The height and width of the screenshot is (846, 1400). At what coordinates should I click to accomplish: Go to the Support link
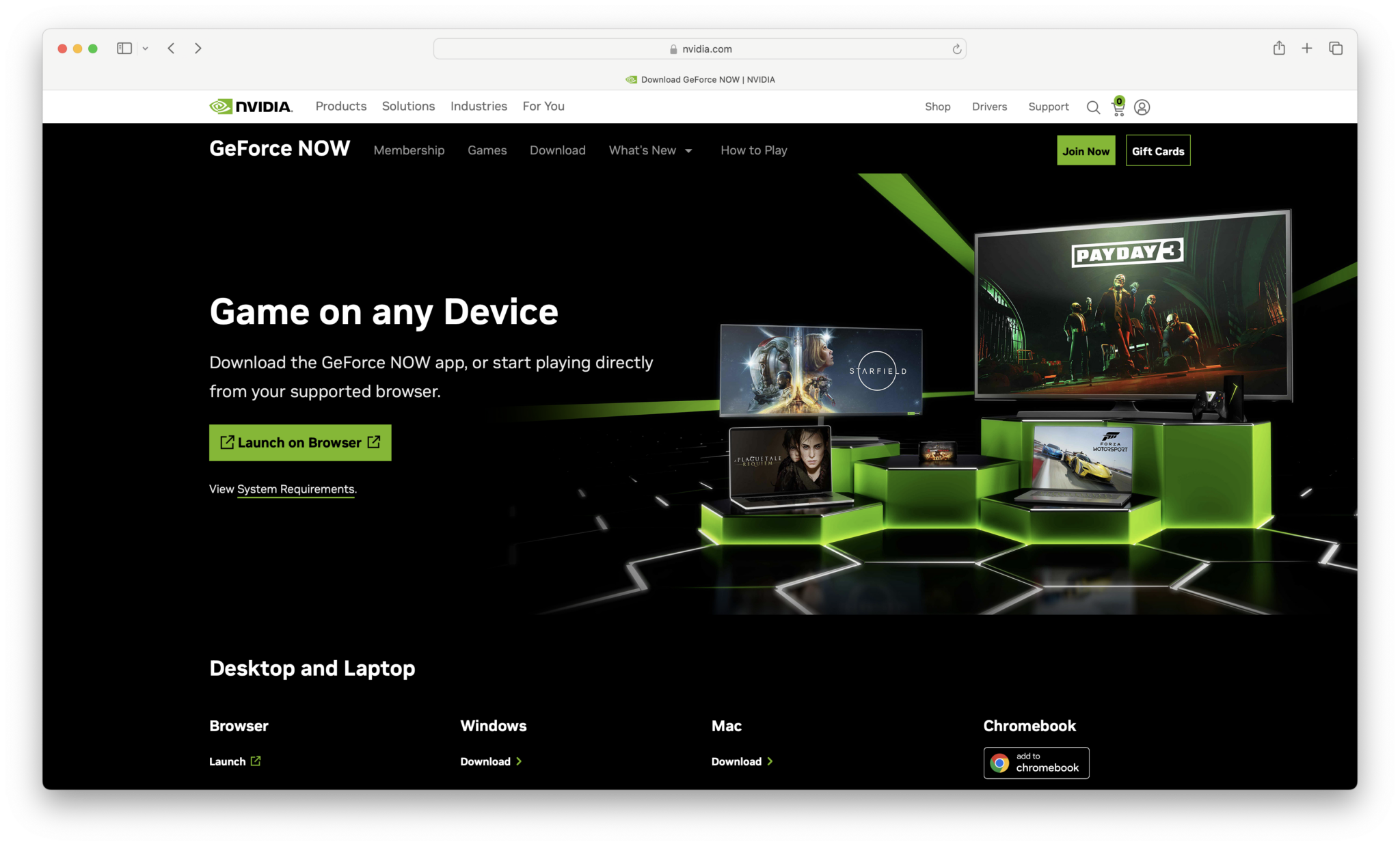[1048, 107]
